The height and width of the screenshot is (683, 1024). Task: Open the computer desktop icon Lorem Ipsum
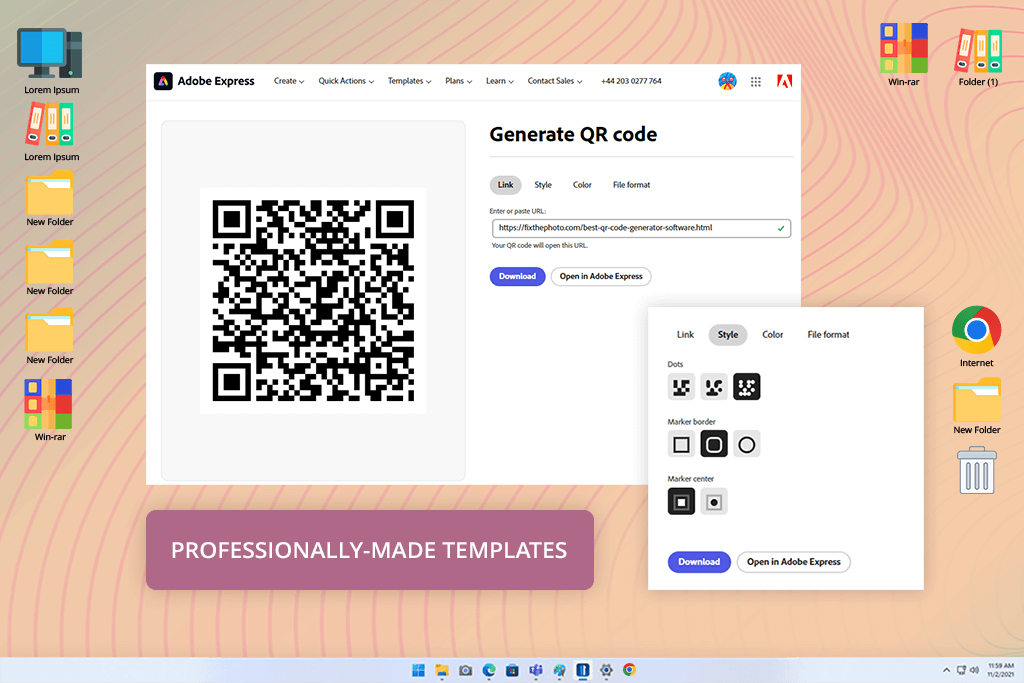pyautogui.click(x=51, y=61)
